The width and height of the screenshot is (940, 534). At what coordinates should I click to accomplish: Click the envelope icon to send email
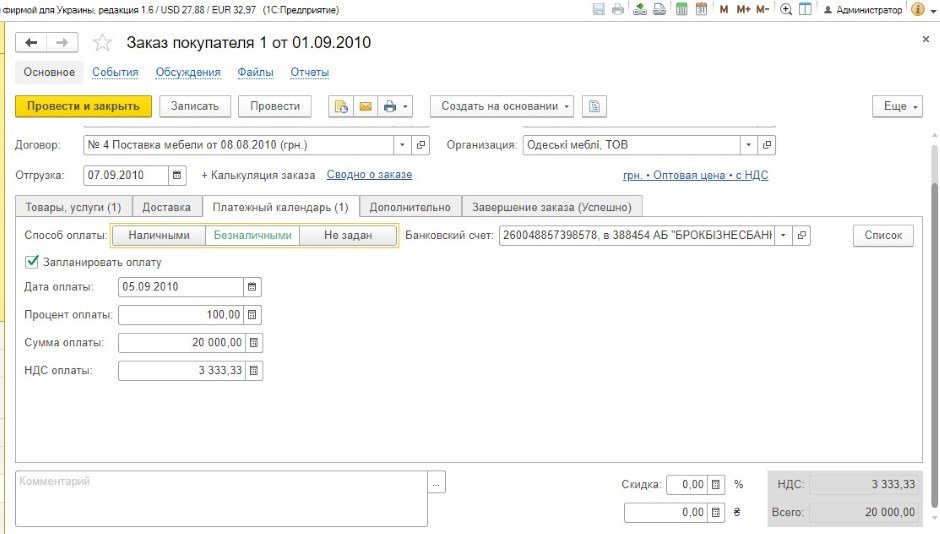[365, 106]
